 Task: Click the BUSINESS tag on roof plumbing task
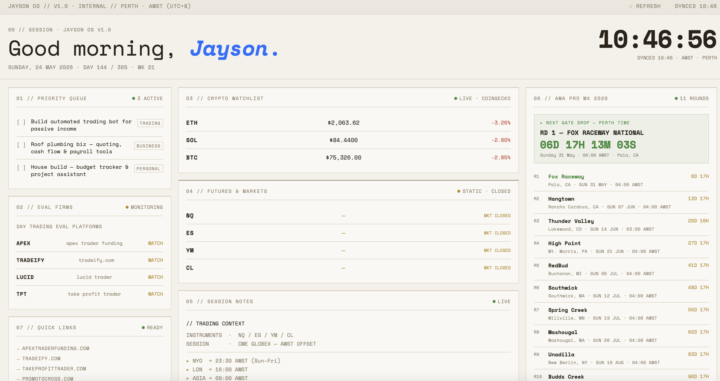click(148, 146)
